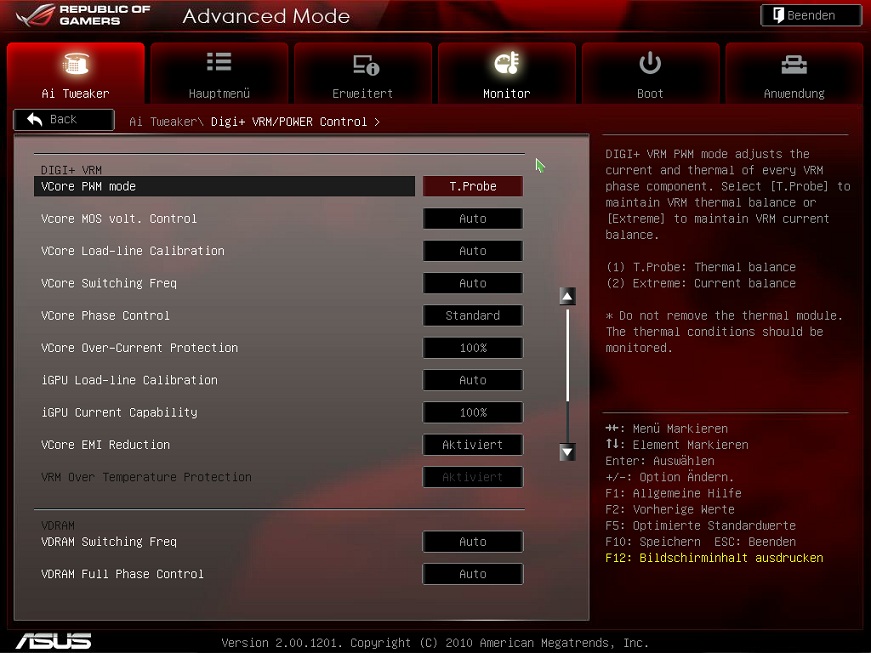Select the Boot tab
Viewport: 871px width, 653px height.
coord(650,73)
